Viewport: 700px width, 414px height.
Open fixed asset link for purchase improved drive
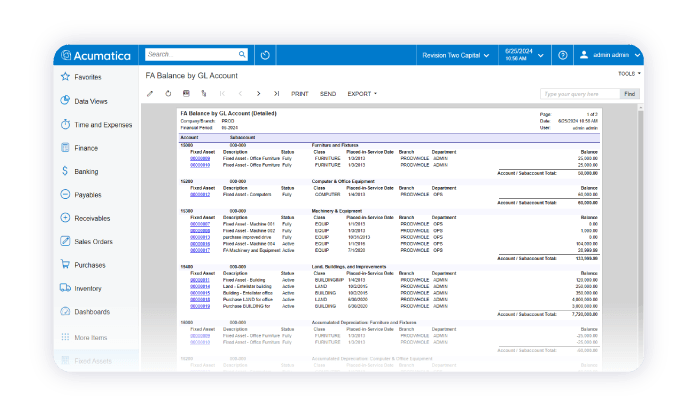coord(200,237)
